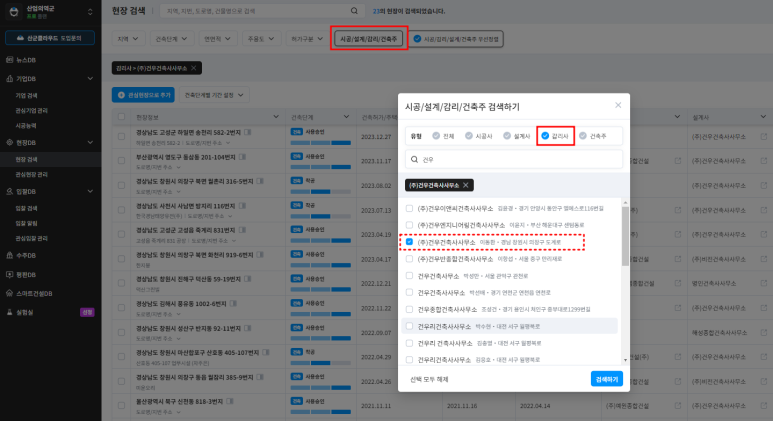Close the 시공/설계/감리/건축주 검색하기 dialog
Image resolution: width=773 pixels, height=421 pixels.
[x=618, y=105]
